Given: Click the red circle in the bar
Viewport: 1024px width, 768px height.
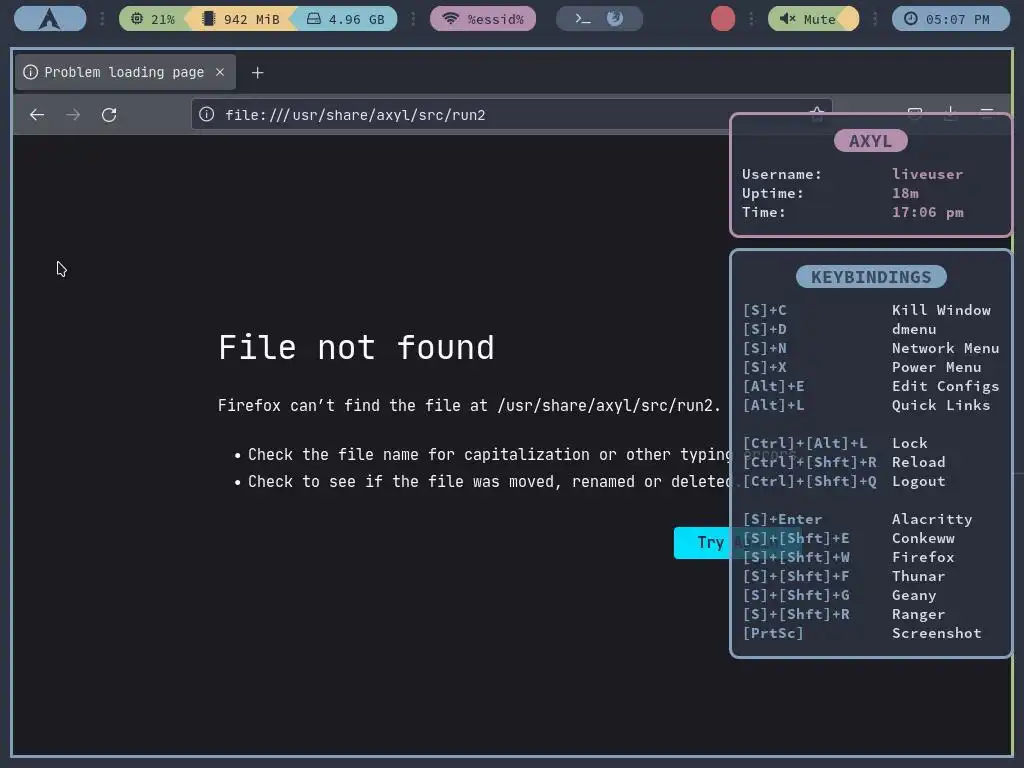Looking at the screenshot, I should (722, 19).
